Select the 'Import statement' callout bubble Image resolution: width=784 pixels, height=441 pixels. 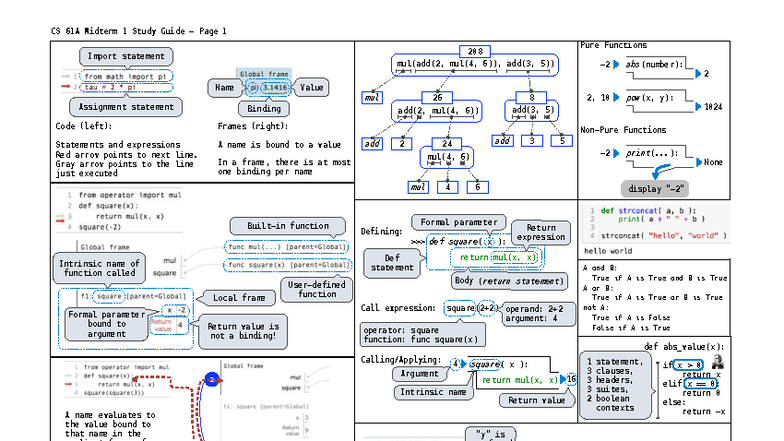126,56
